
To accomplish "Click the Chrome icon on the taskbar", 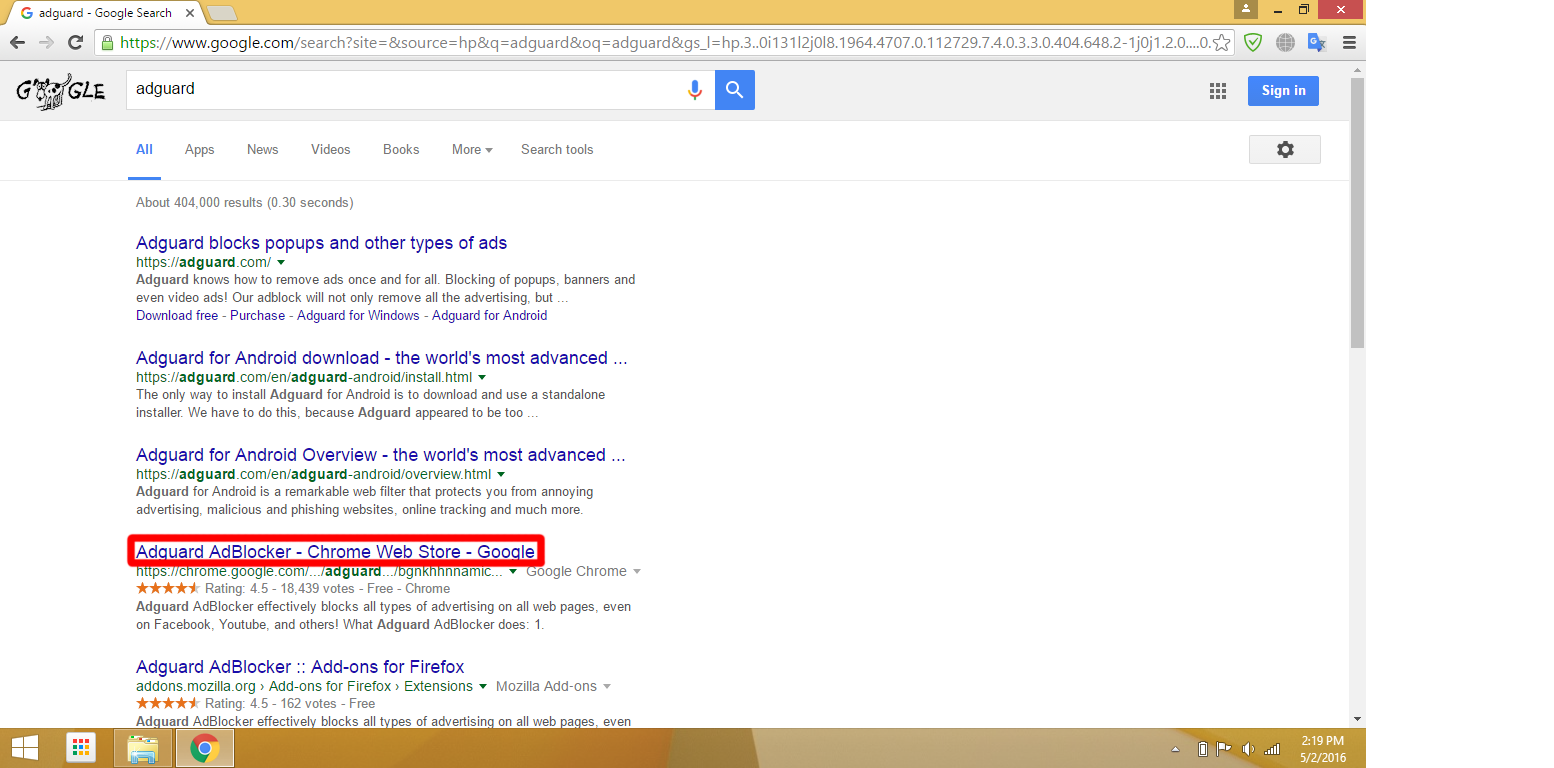I will click(205, 748).
